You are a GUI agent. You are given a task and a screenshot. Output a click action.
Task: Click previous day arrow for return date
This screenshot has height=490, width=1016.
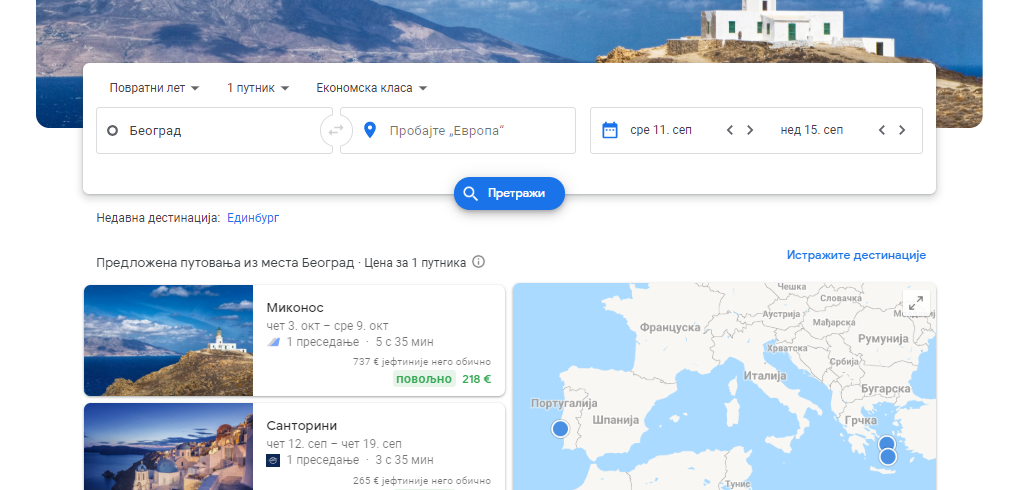(x=882, y=130)
